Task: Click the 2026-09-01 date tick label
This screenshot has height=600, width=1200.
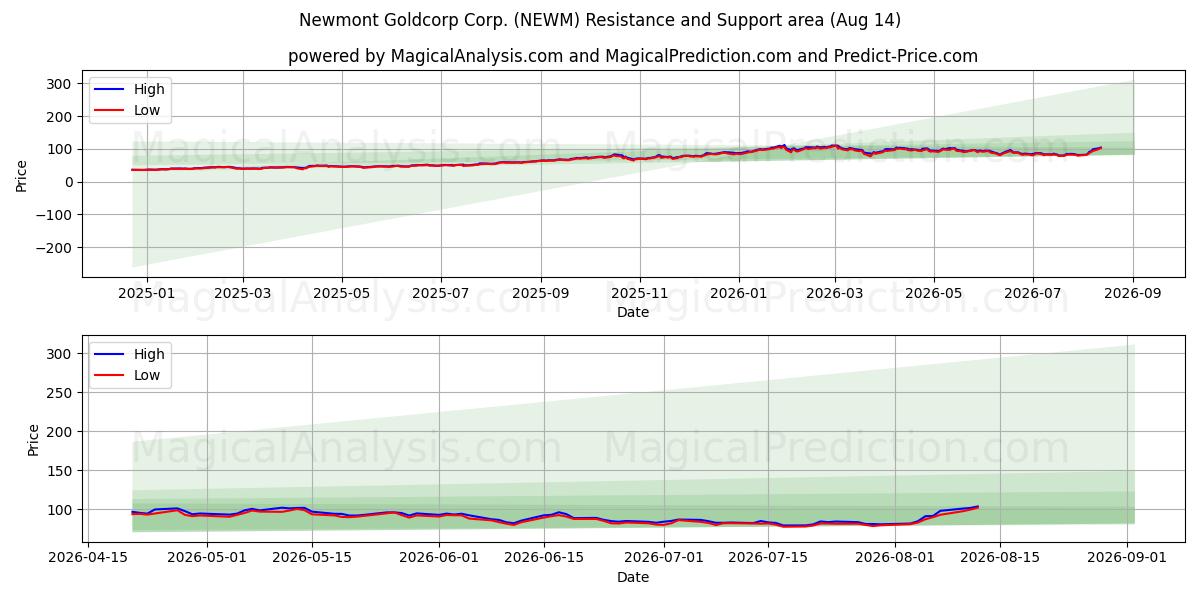Action: [x=1128, y=558]
